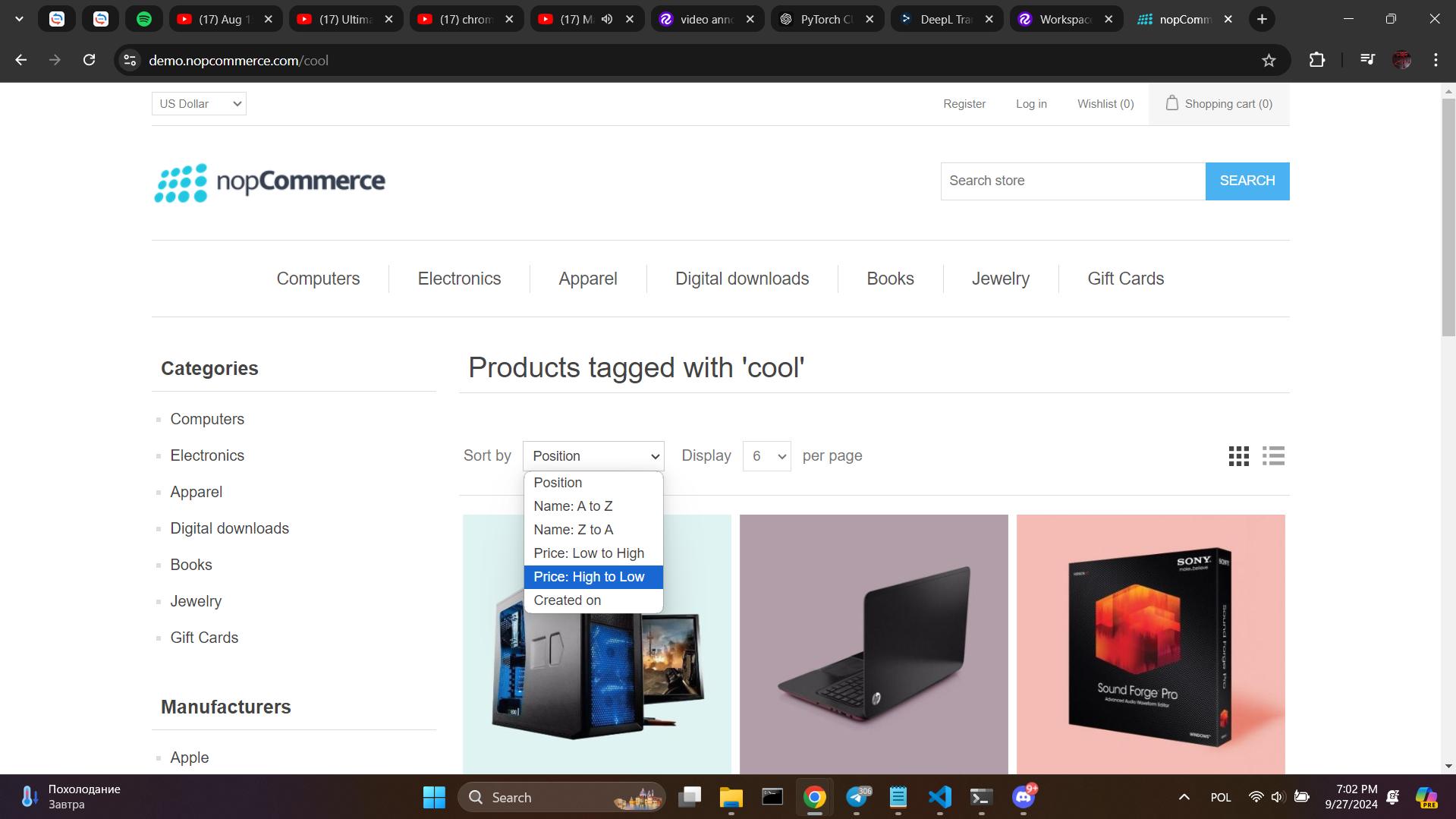Switch to grid view of products
Viewport: 1456px width, 819px height.
coord(1238,456)
